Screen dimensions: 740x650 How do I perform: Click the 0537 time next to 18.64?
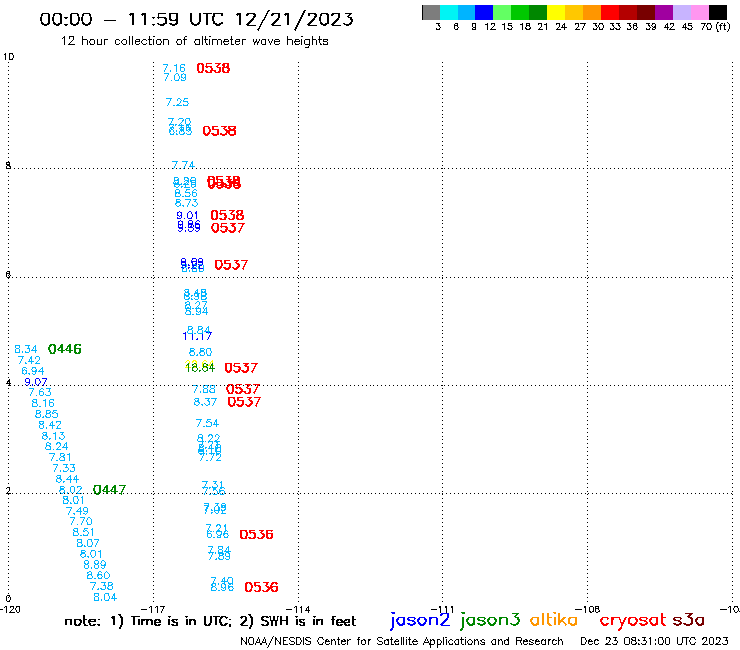click(241, 368)
